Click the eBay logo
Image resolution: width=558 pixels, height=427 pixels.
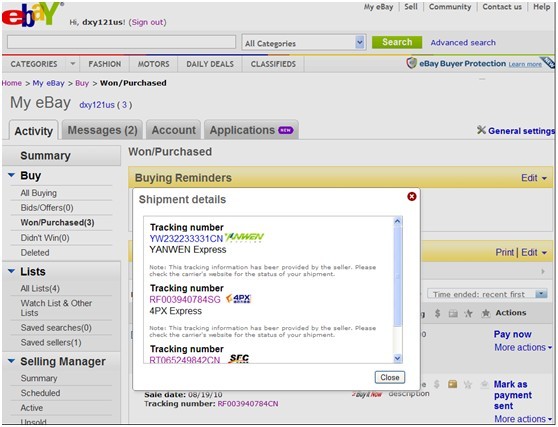pos(32,14)
